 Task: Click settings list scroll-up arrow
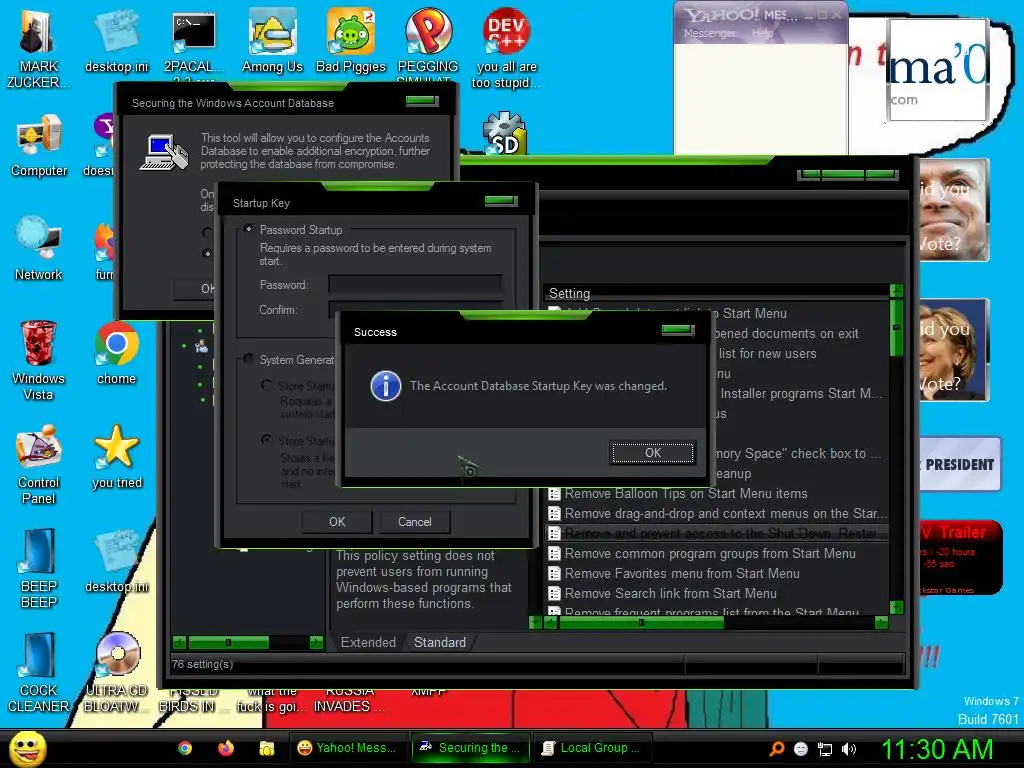(897, 291)
